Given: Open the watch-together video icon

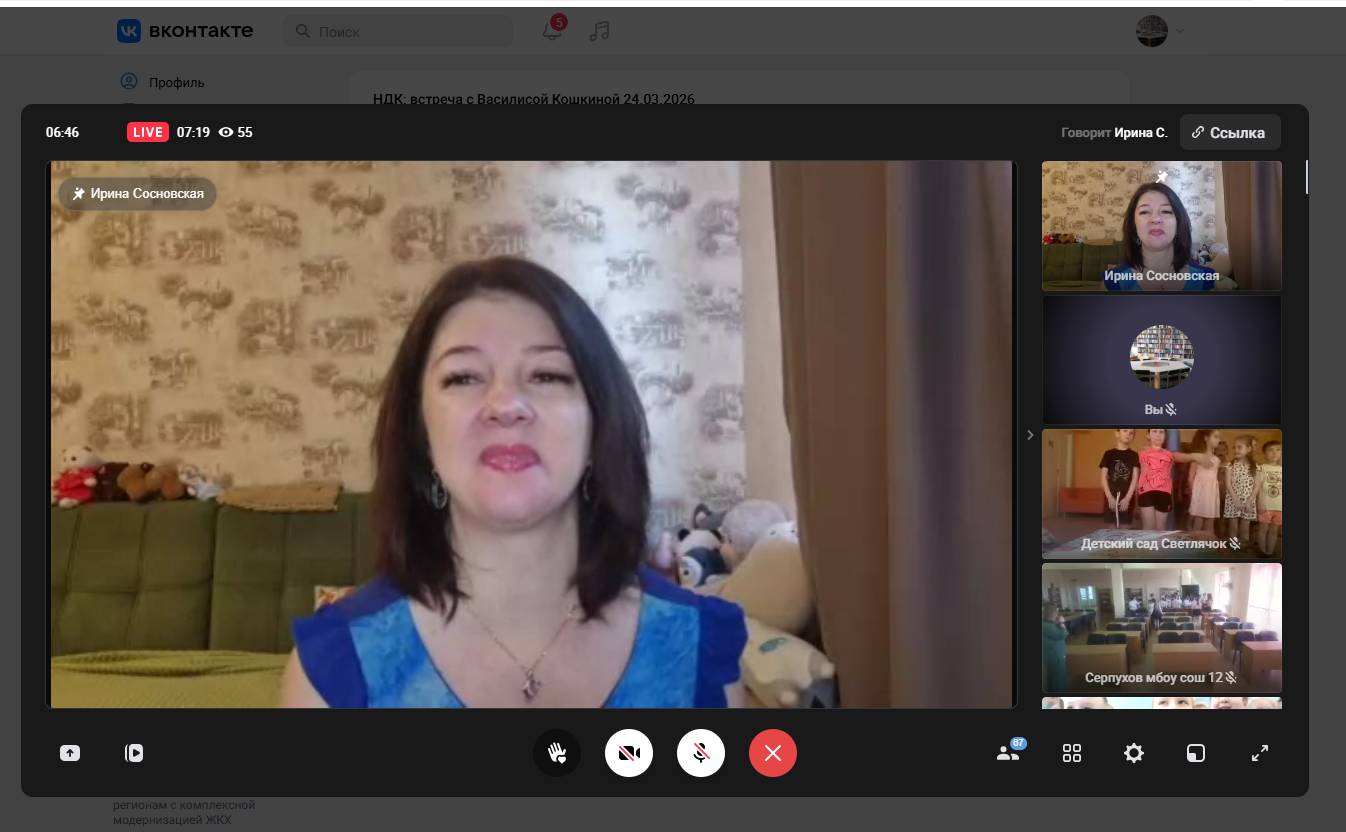Looking at the screenshot, I should (134, 753).
